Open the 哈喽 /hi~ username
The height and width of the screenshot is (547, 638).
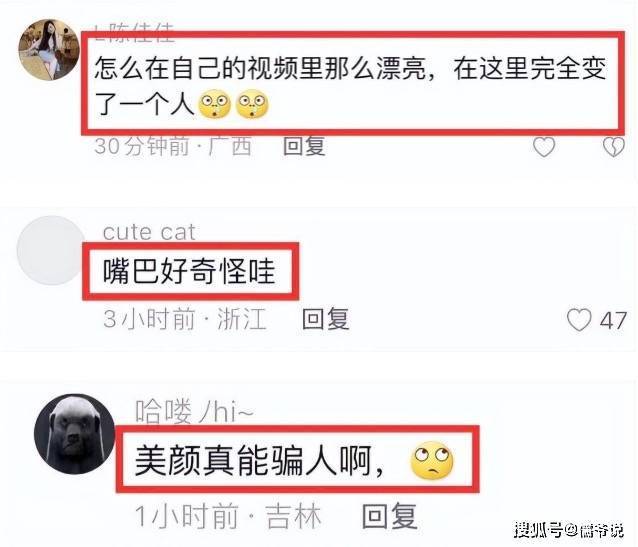(x=194, y=411)
